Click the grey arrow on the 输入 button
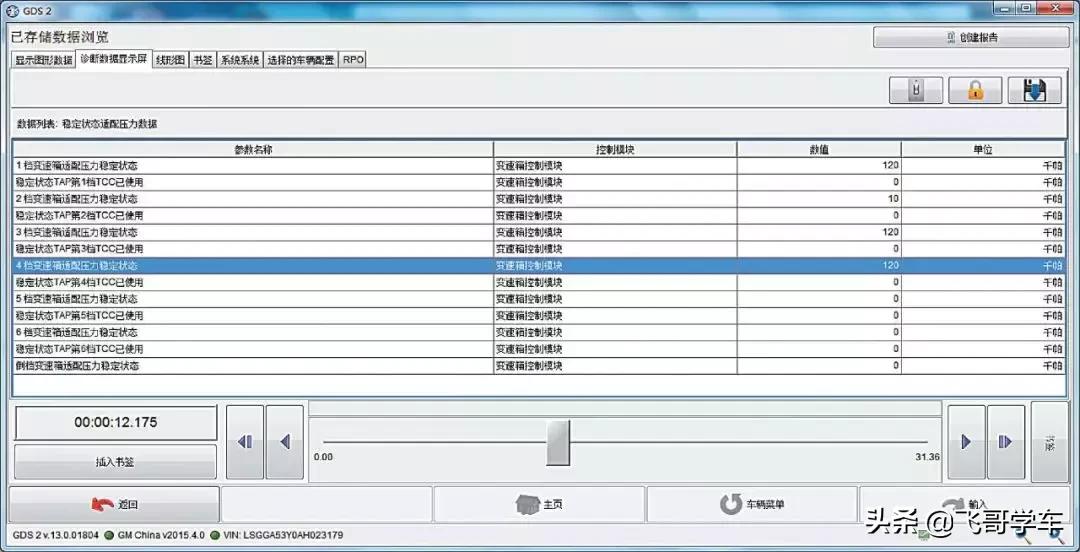1080x552 pixels. tap(953, 504)
